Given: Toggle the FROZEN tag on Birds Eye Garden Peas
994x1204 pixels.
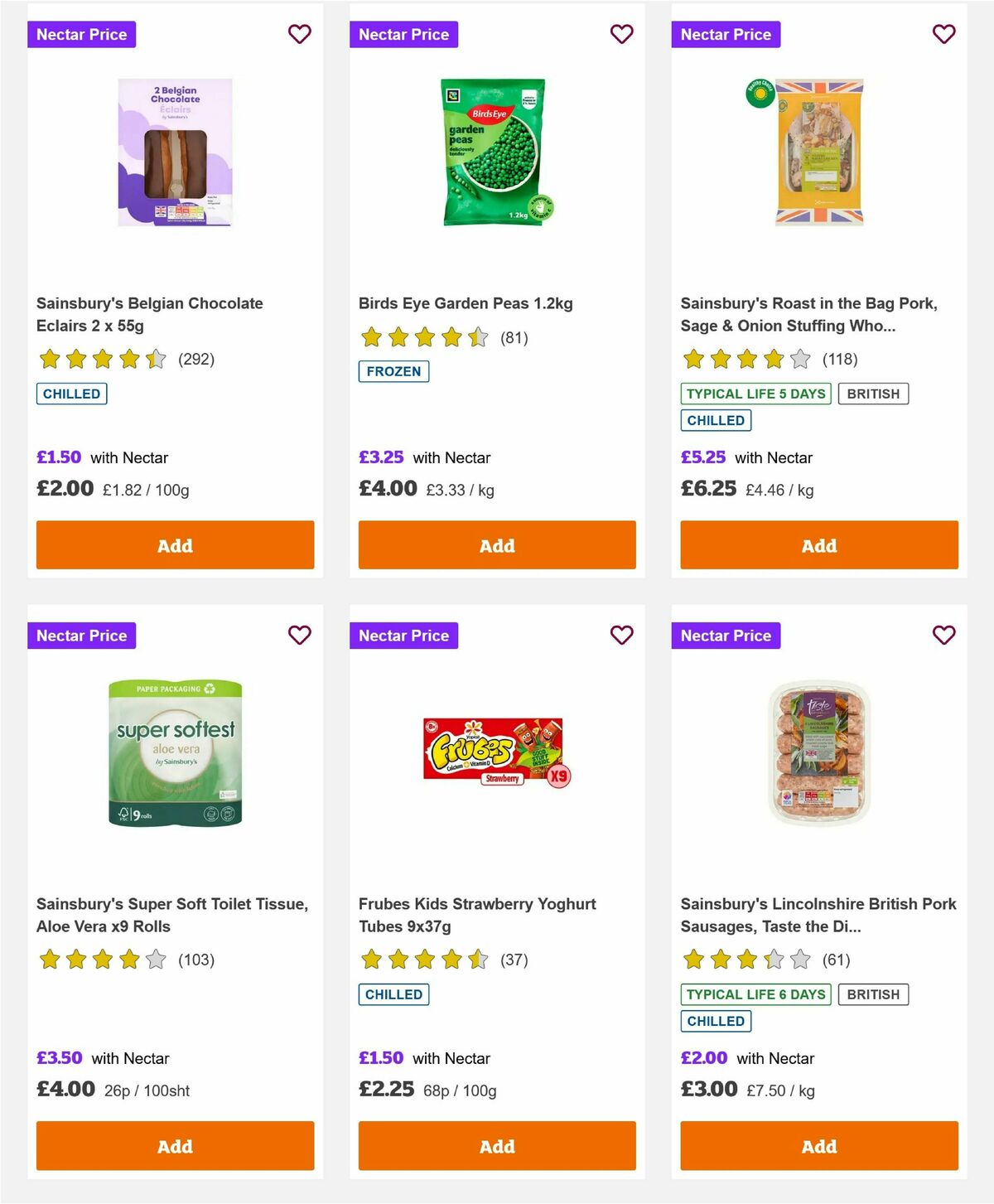Looking at the screenshot, I should 393,372.
